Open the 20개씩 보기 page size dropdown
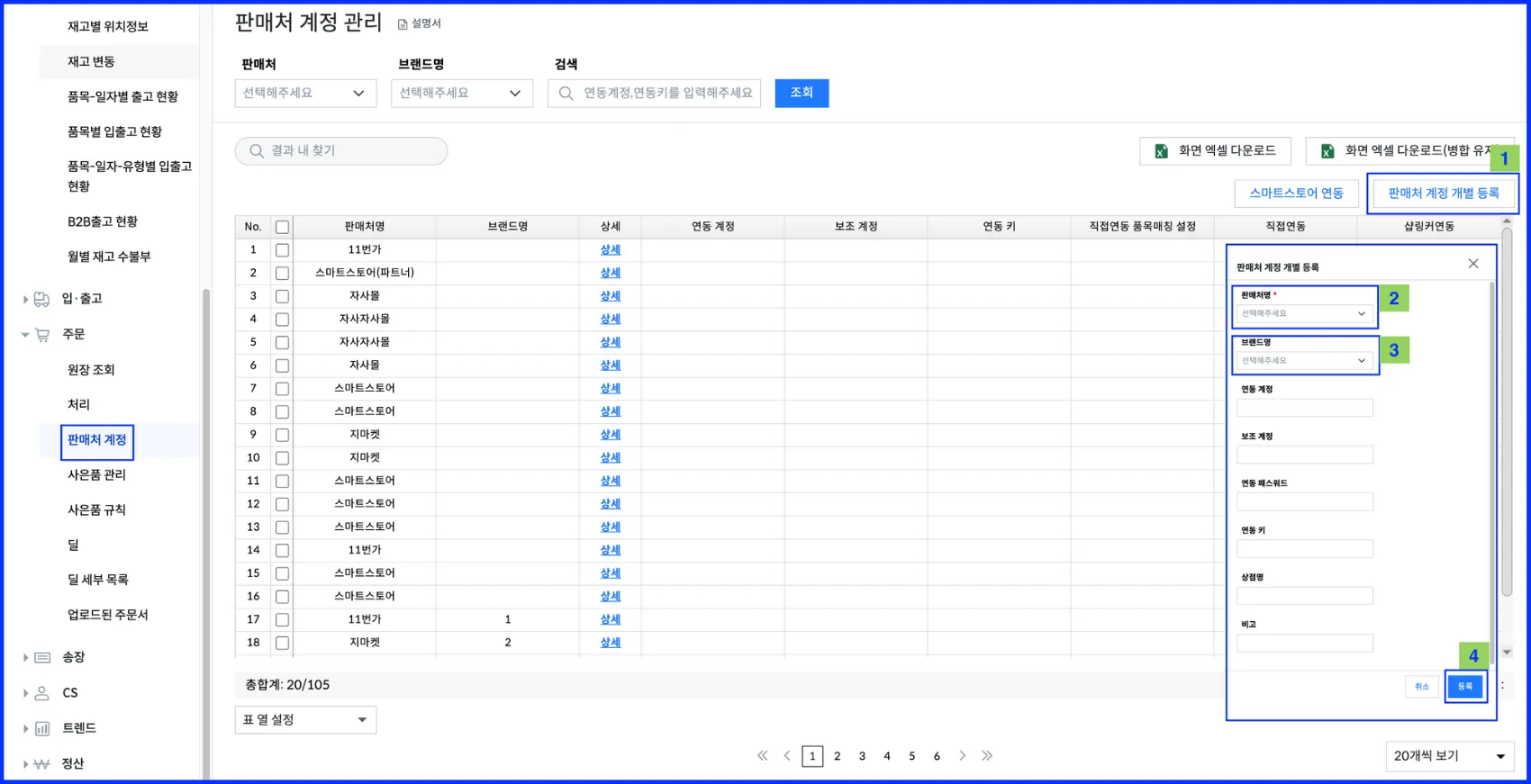Screen dimensions: 1531x784 (x=1450, y=756)
